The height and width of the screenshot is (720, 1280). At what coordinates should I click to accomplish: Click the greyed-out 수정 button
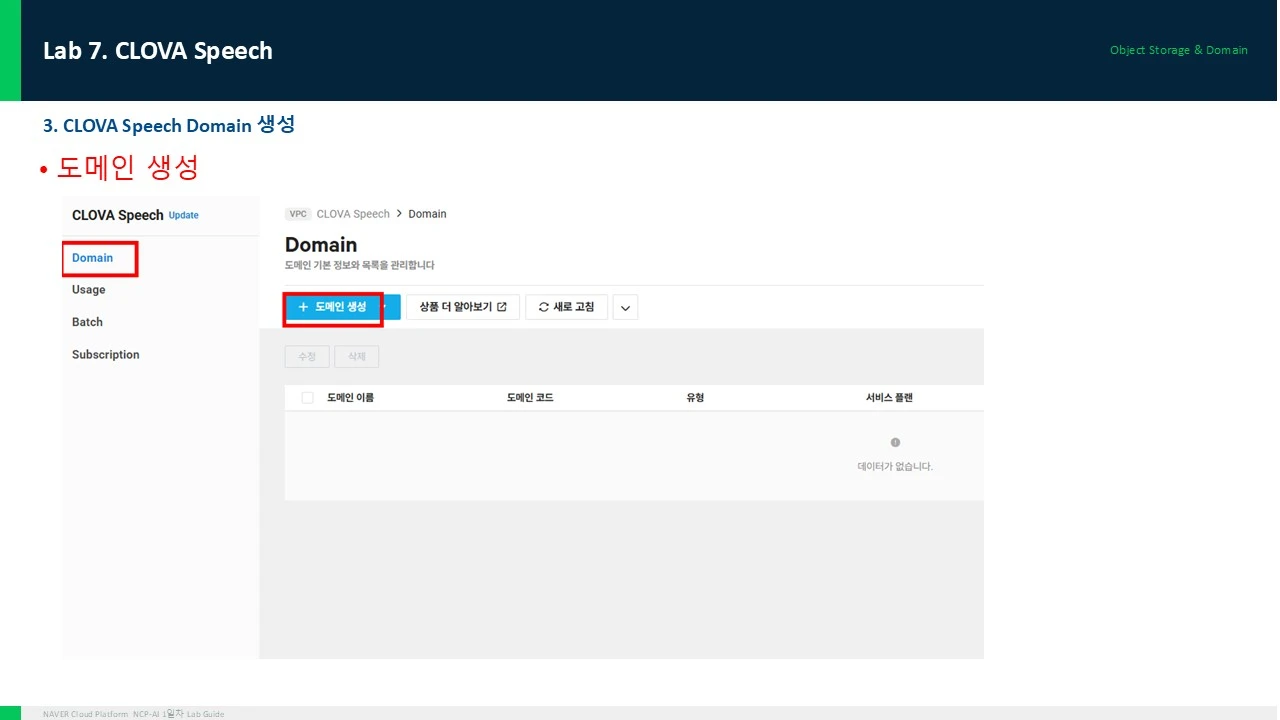click(x=307, y=357)
